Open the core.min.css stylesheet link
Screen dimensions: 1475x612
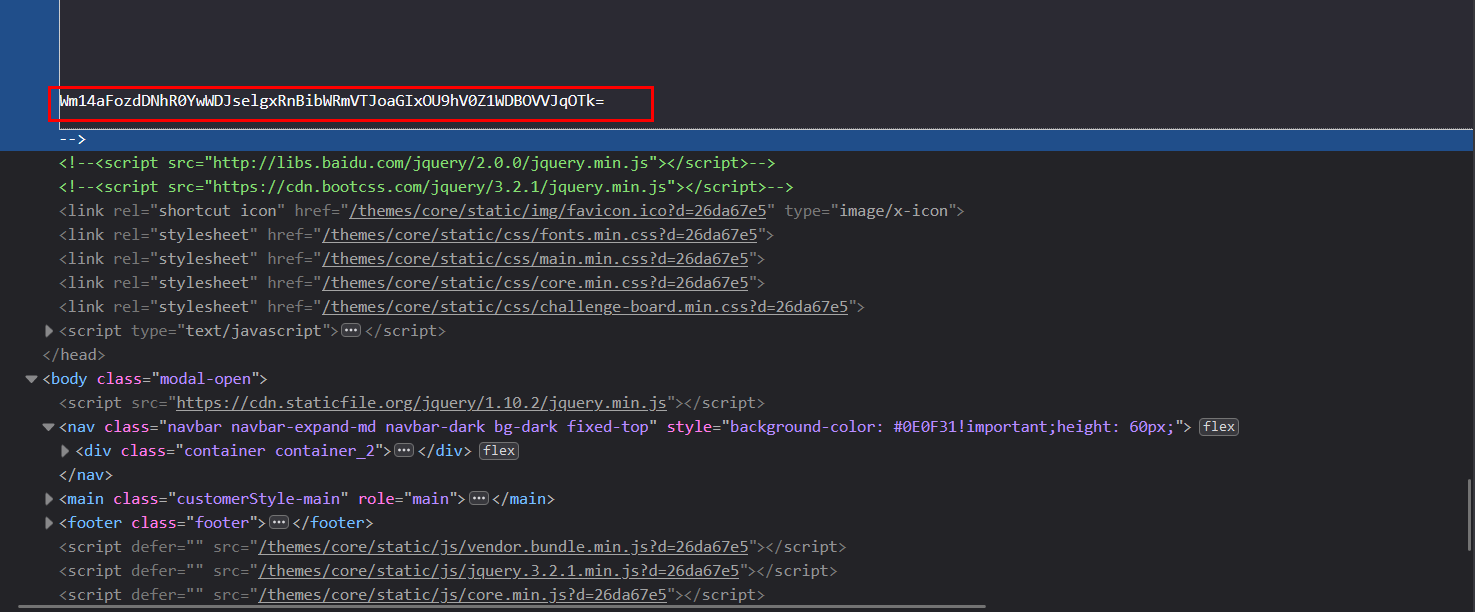533,283
